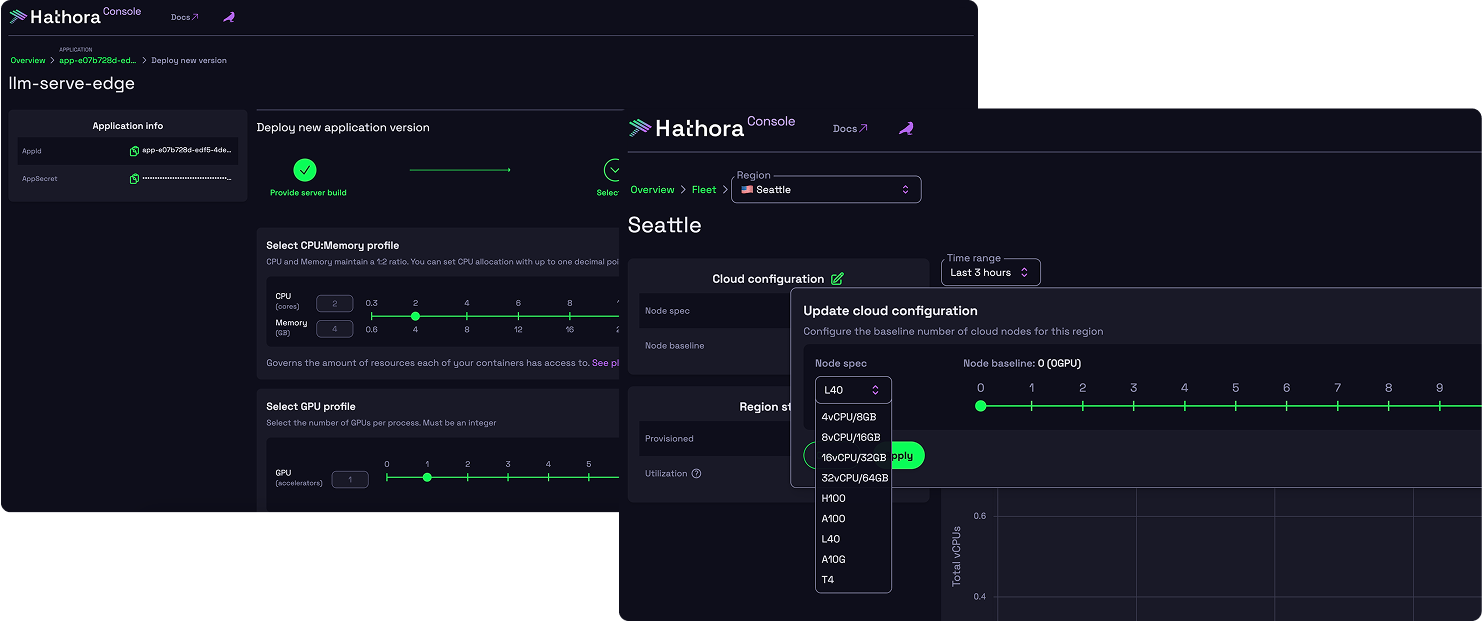
Task: Go to Overview breadcrumb in the fleet window
Action: coord(652,190)
